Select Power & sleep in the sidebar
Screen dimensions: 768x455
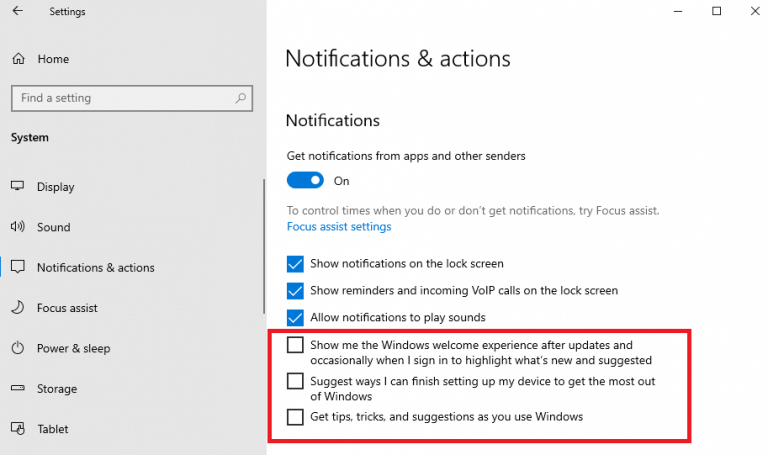tap(73, 348)
